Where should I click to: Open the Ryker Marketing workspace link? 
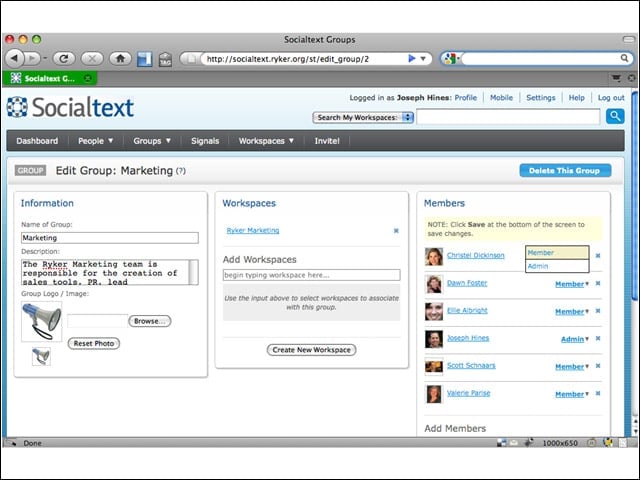click(253, 230)
